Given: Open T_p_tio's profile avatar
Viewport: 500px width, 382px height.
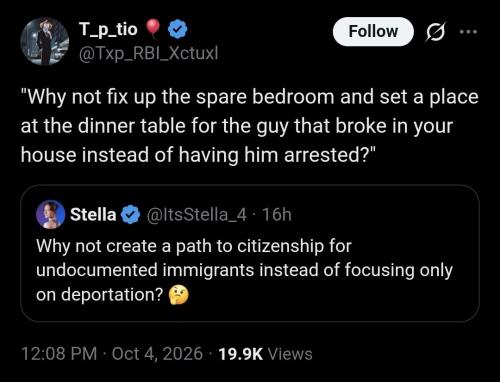Looking at the screenshot, I should click(45, 41).
